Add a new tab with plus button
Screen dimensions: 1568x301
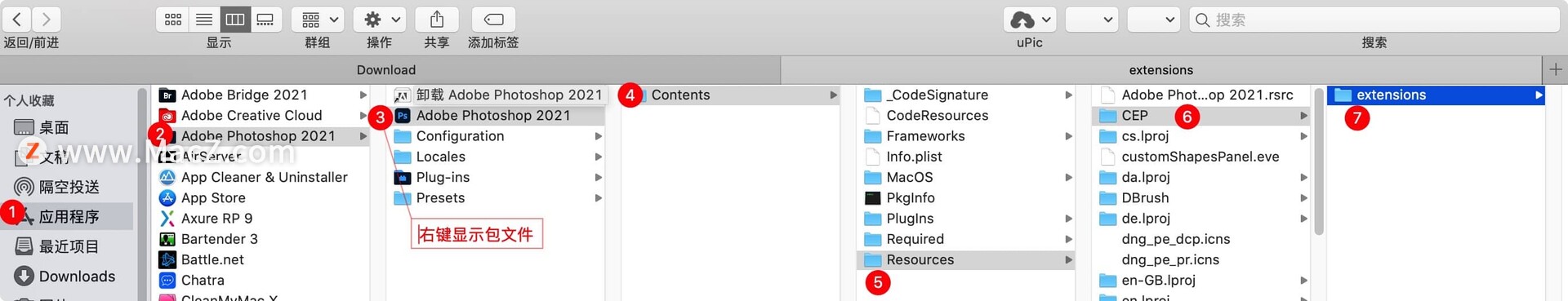pyautogui.click(x=1556, y=70)
